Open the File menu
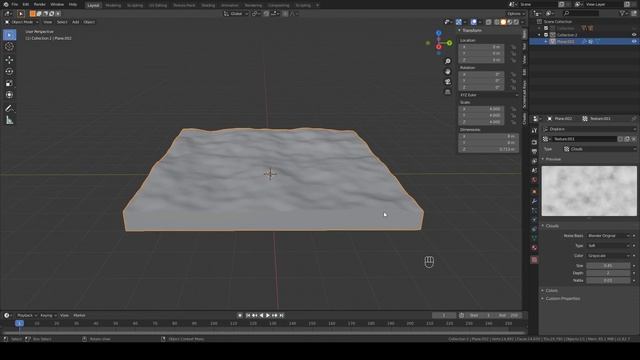Screen dimensions: 640x360 click(15, 4)
